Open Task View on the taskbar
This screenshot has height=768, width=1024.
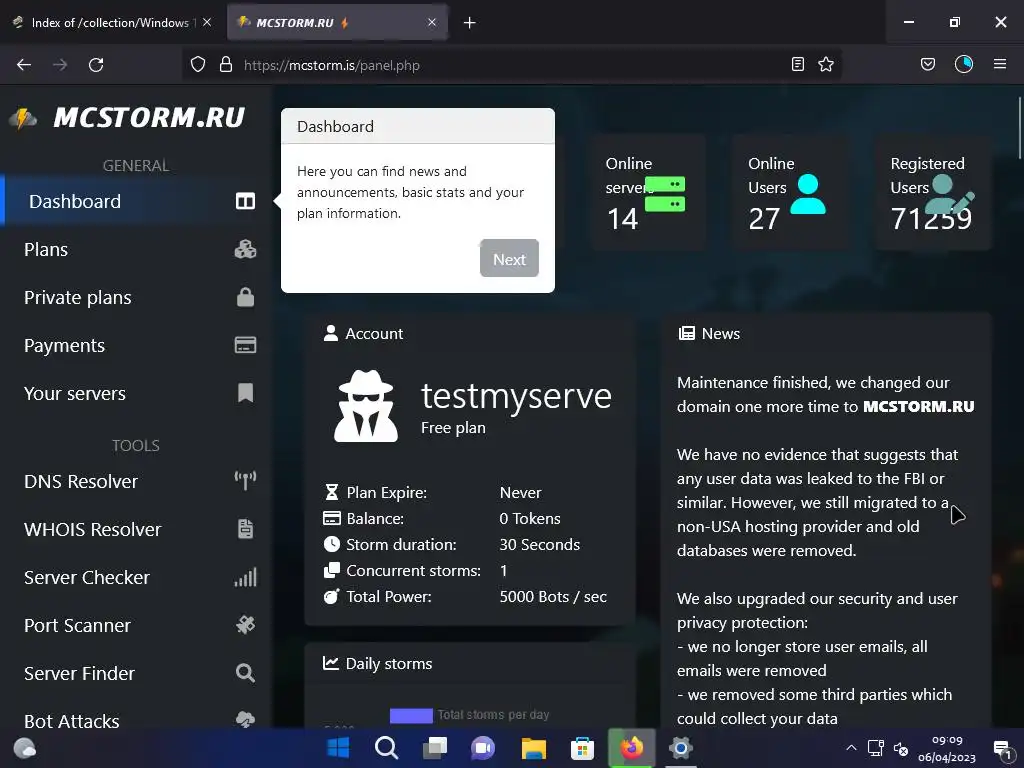click(434, 748)
